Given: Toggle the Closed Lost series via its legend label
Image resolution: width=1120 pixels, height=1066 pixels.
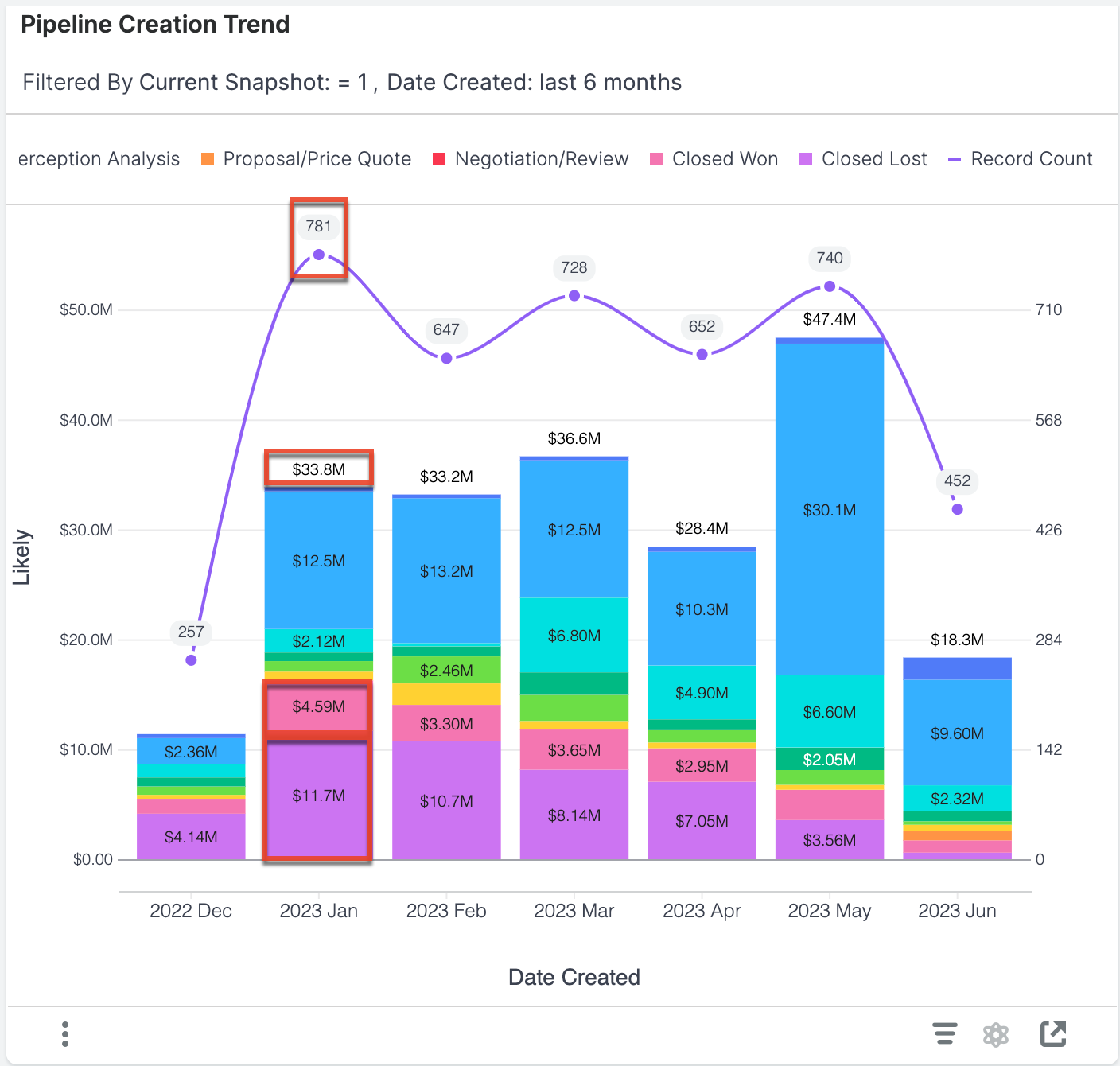Looking at the screenshot, I should point(874,158).
